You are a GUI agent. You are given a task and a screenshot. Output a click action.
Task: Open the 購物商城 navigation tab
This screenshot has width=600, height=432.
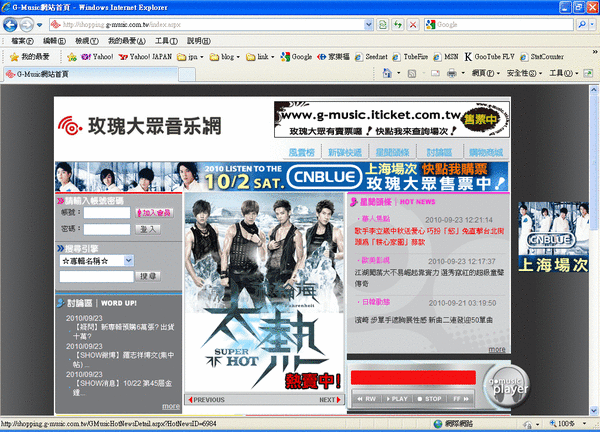(486, 152)
